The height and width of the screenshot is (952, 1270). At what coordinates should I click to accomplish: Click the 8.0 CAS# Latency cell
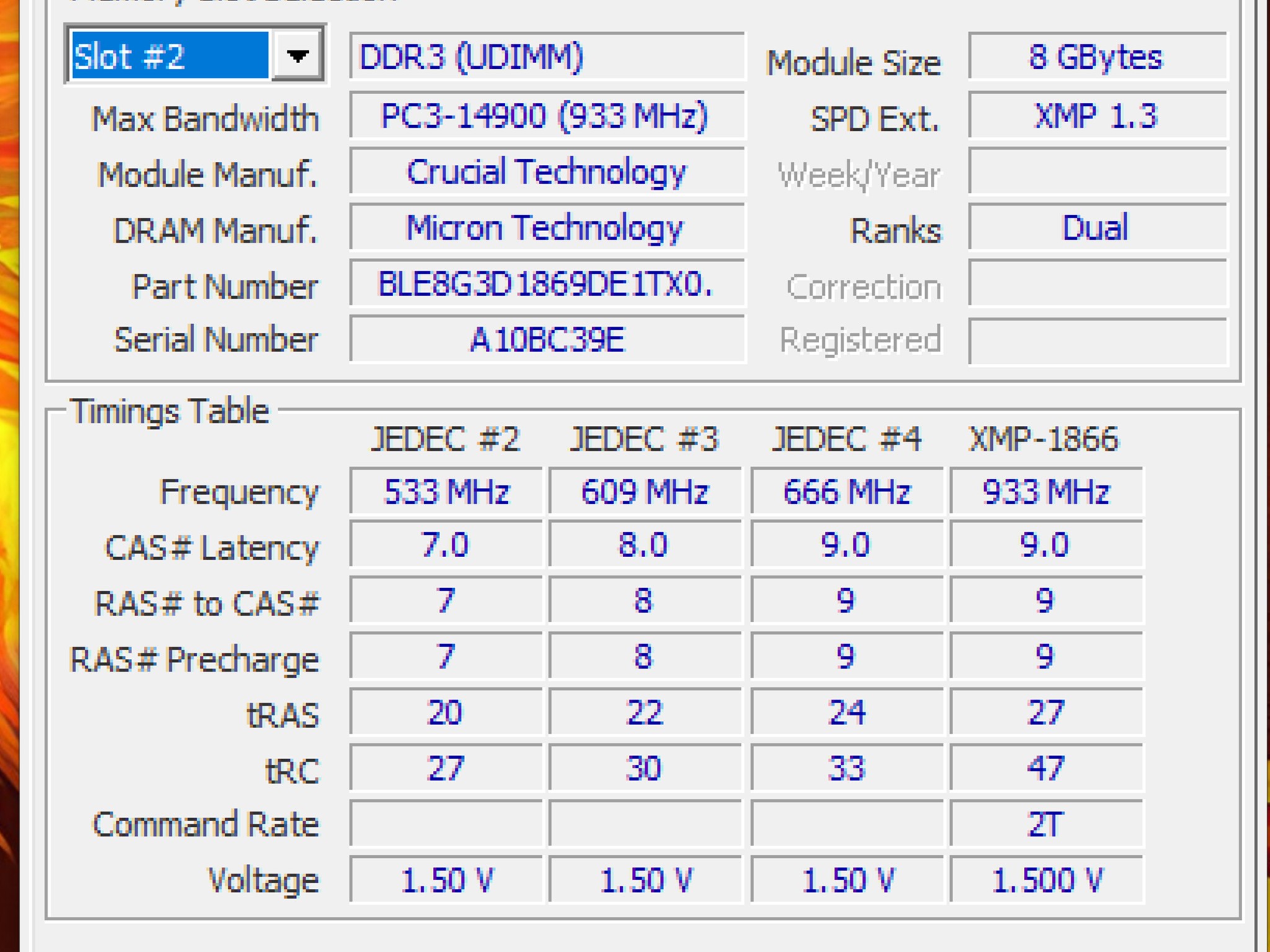pos(645,544)
